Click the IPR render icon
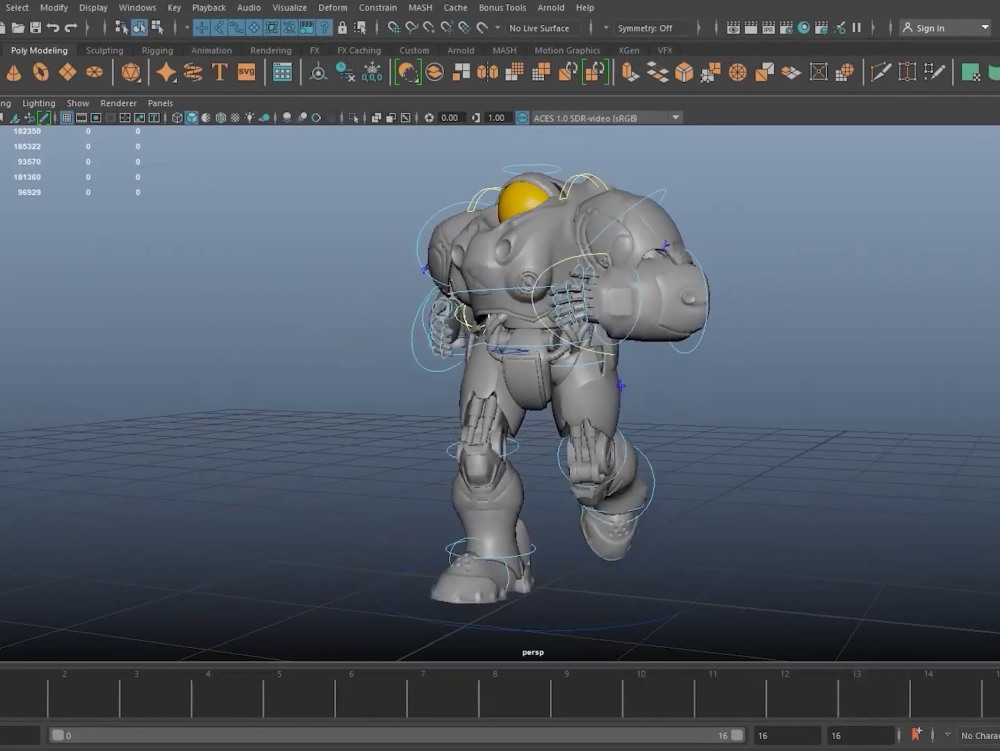Viewport: 1000px width, 751px height. tap(768, 28)
